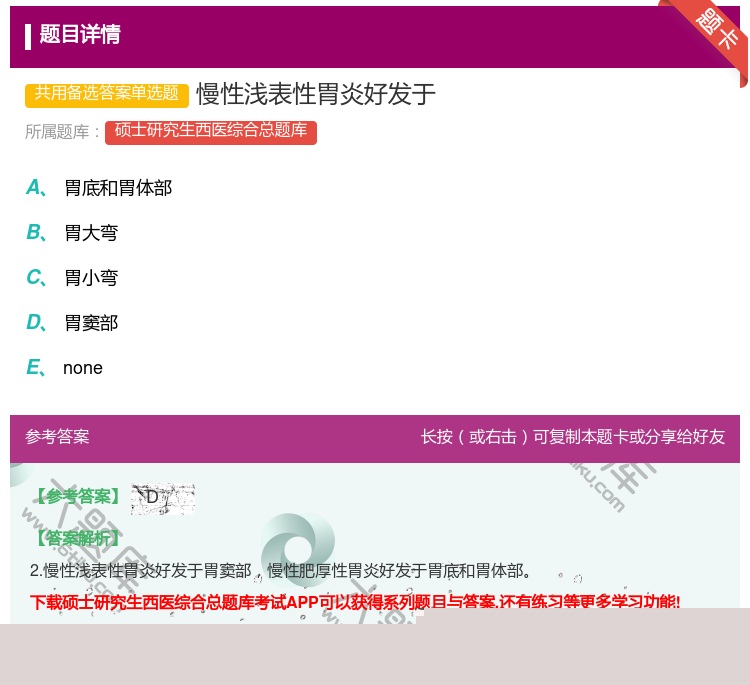
Task: Select answer B 胃大弯
Action: 72,233
